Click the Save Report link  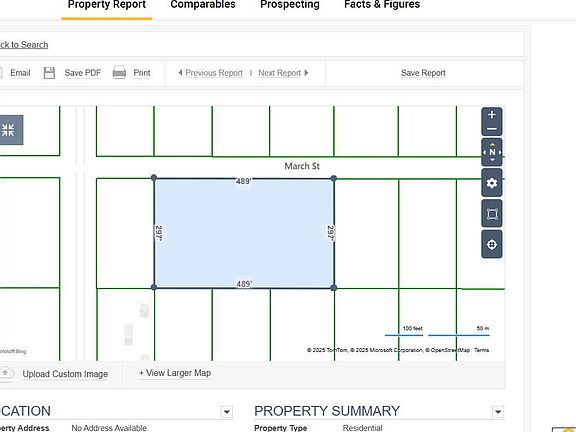pyautogui.click(x=423, y=73)
